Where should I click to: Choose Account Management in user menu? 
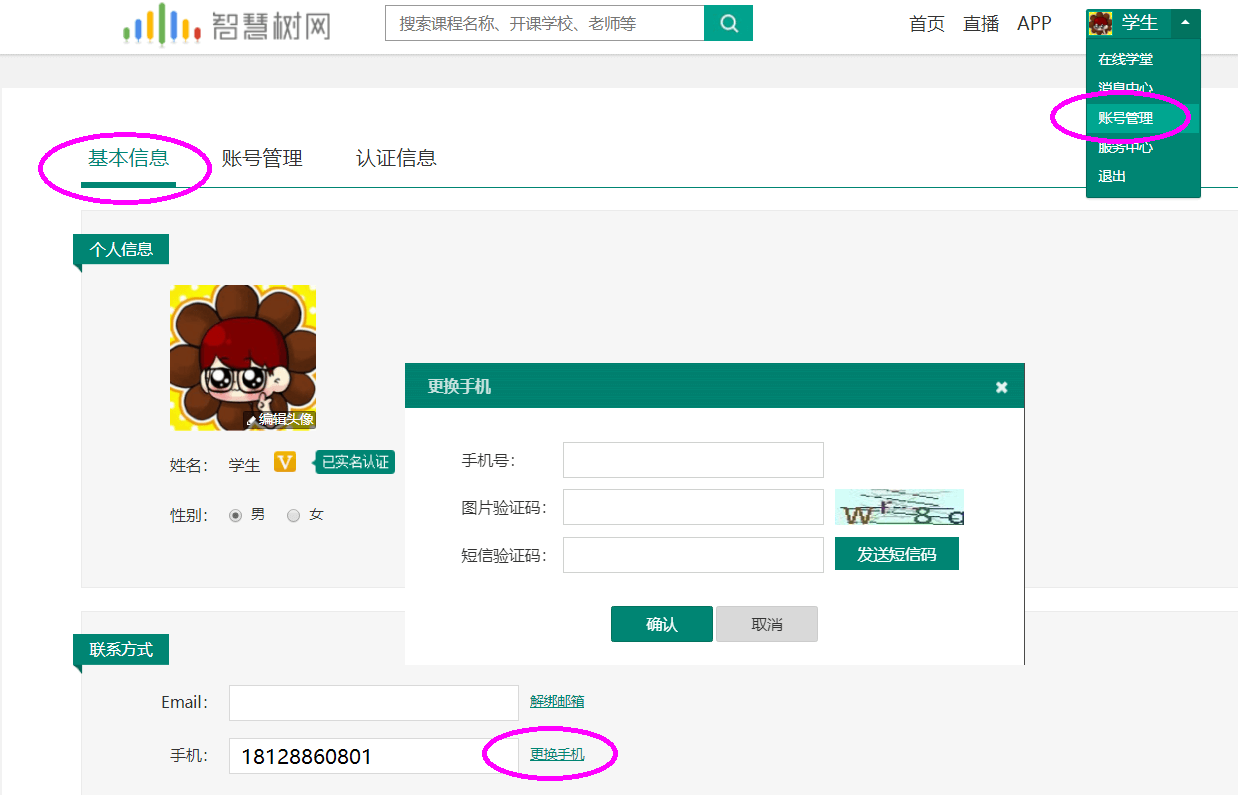point(1125,118)
